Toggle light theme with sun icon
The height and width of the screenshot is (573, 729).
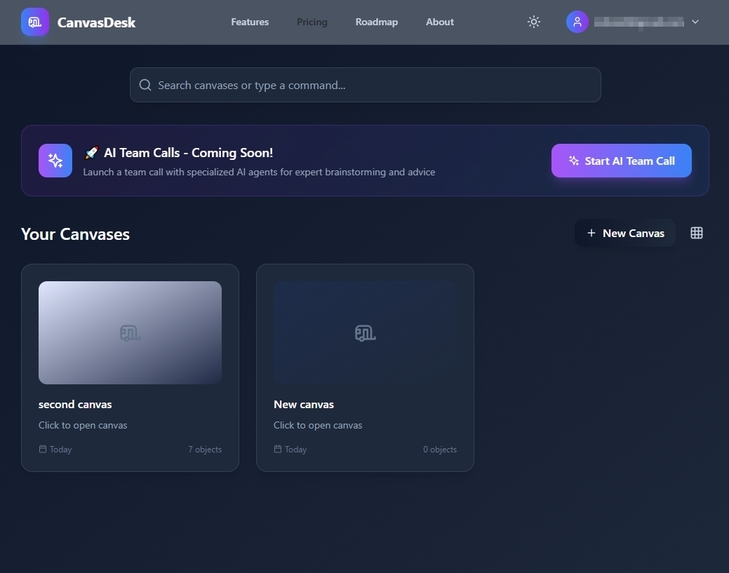(534, 22)
